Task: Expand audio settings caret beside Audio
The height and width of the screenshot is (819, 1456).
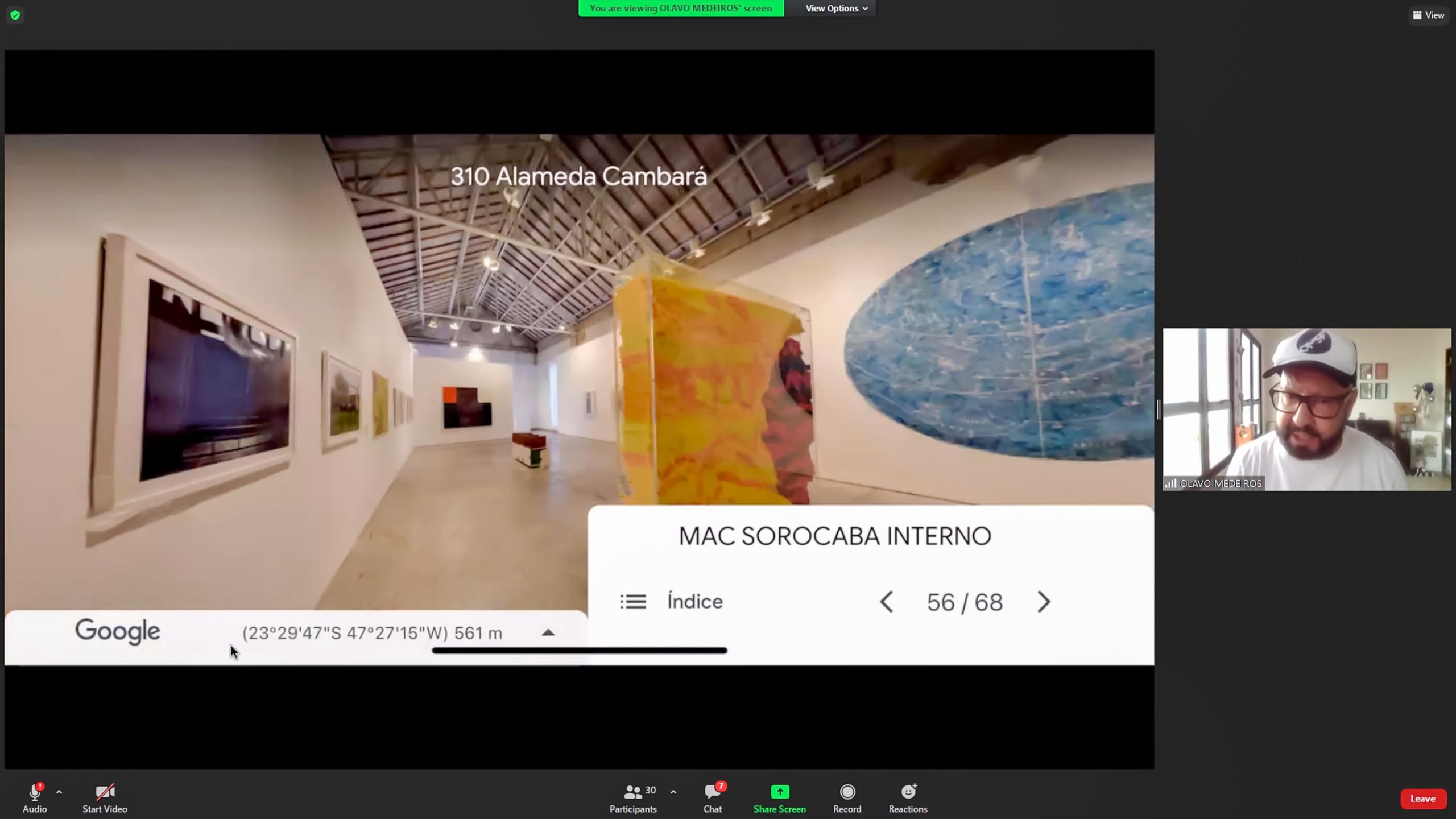Action: tap(59, 792)
